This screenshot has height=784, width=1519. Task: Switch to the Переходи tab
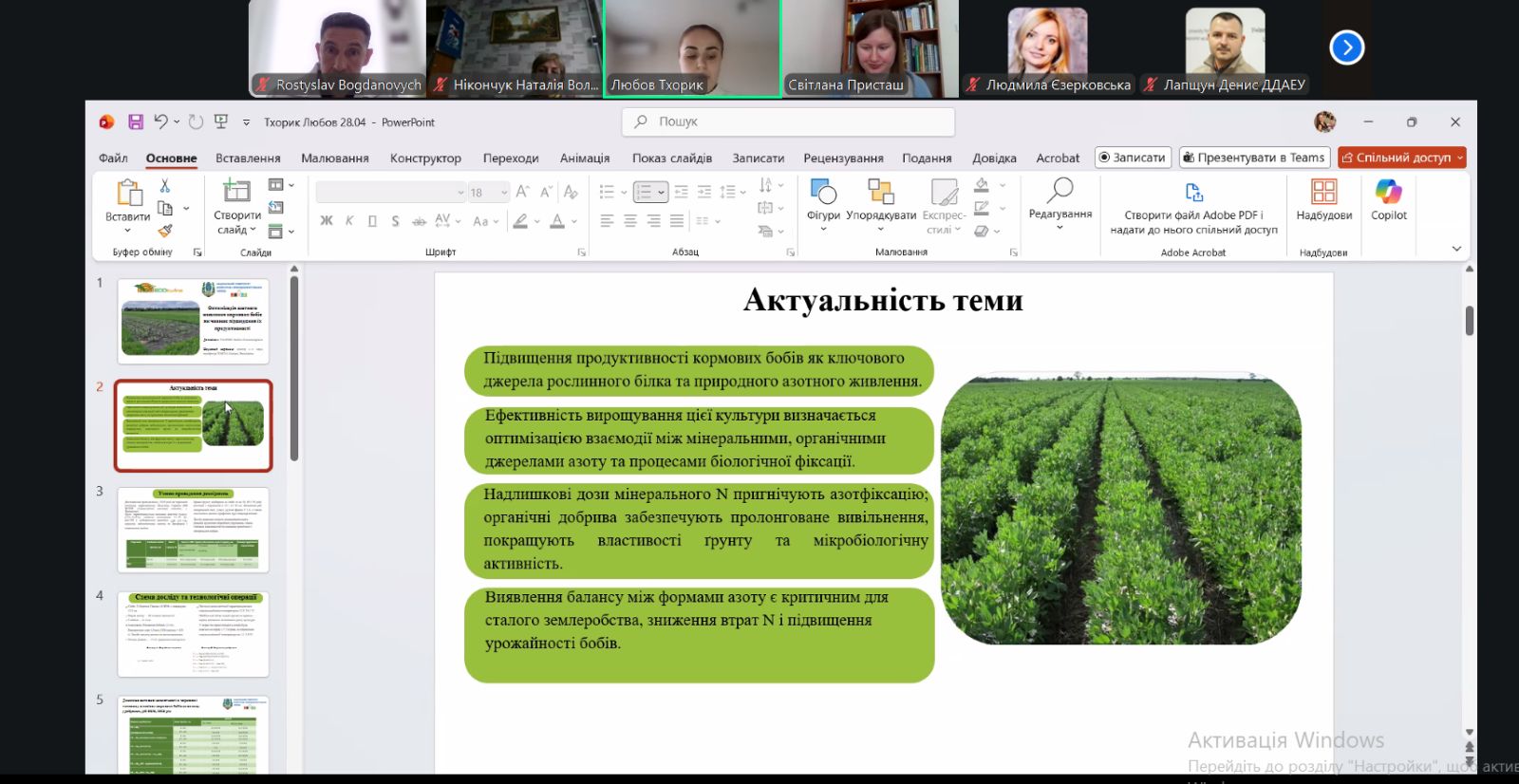pyautogui.click(x=511, y=158)
